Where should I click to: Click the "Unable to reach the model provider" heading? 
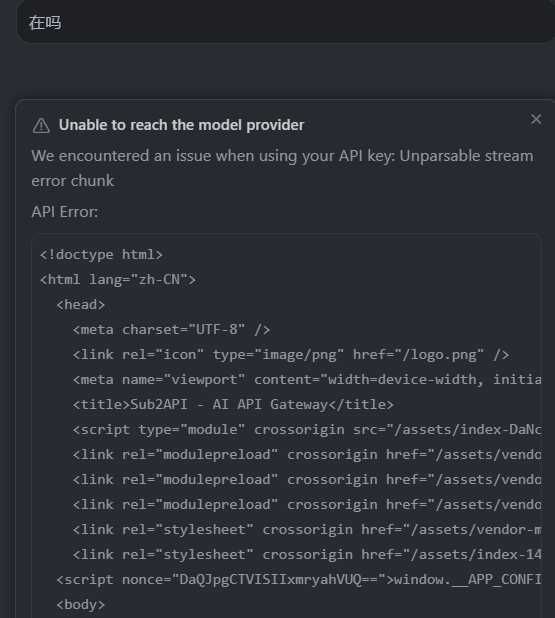point(181,125)
